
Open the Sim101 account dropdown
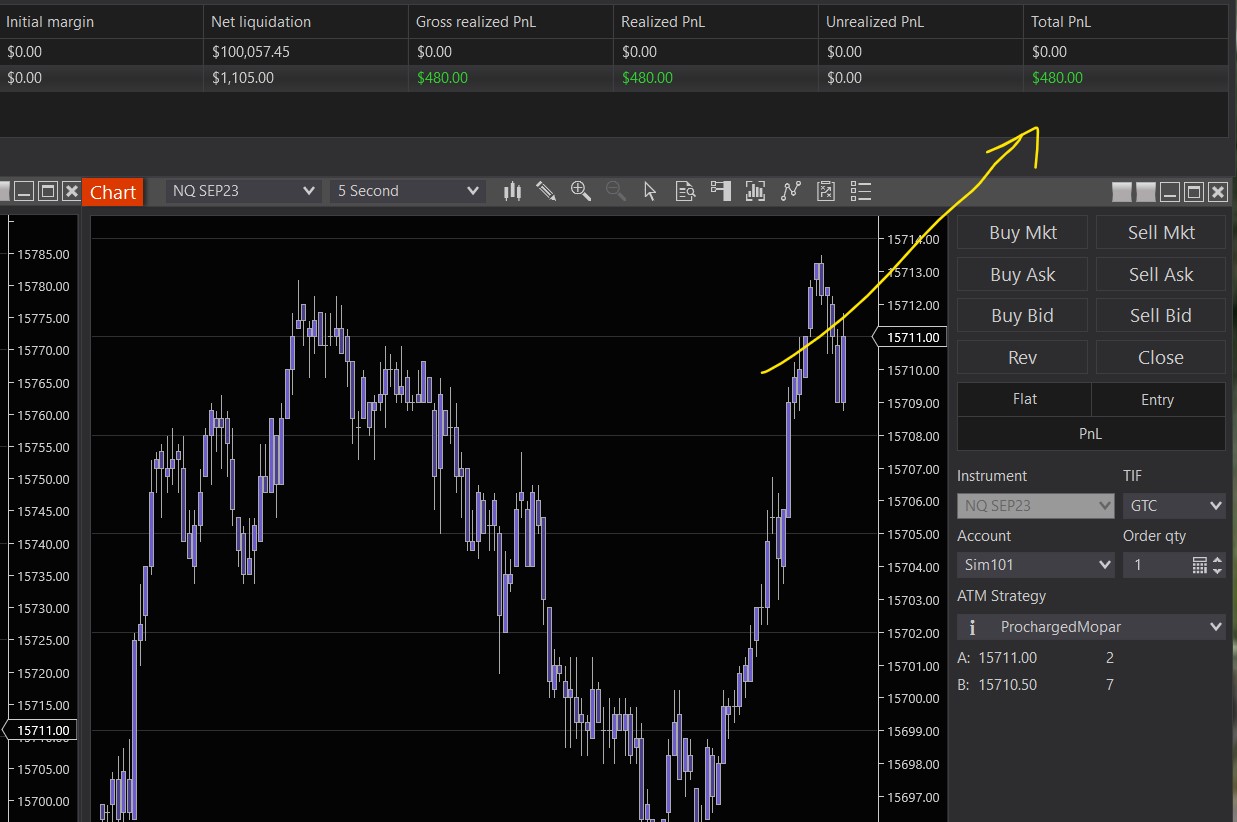tap(1035, 565)
